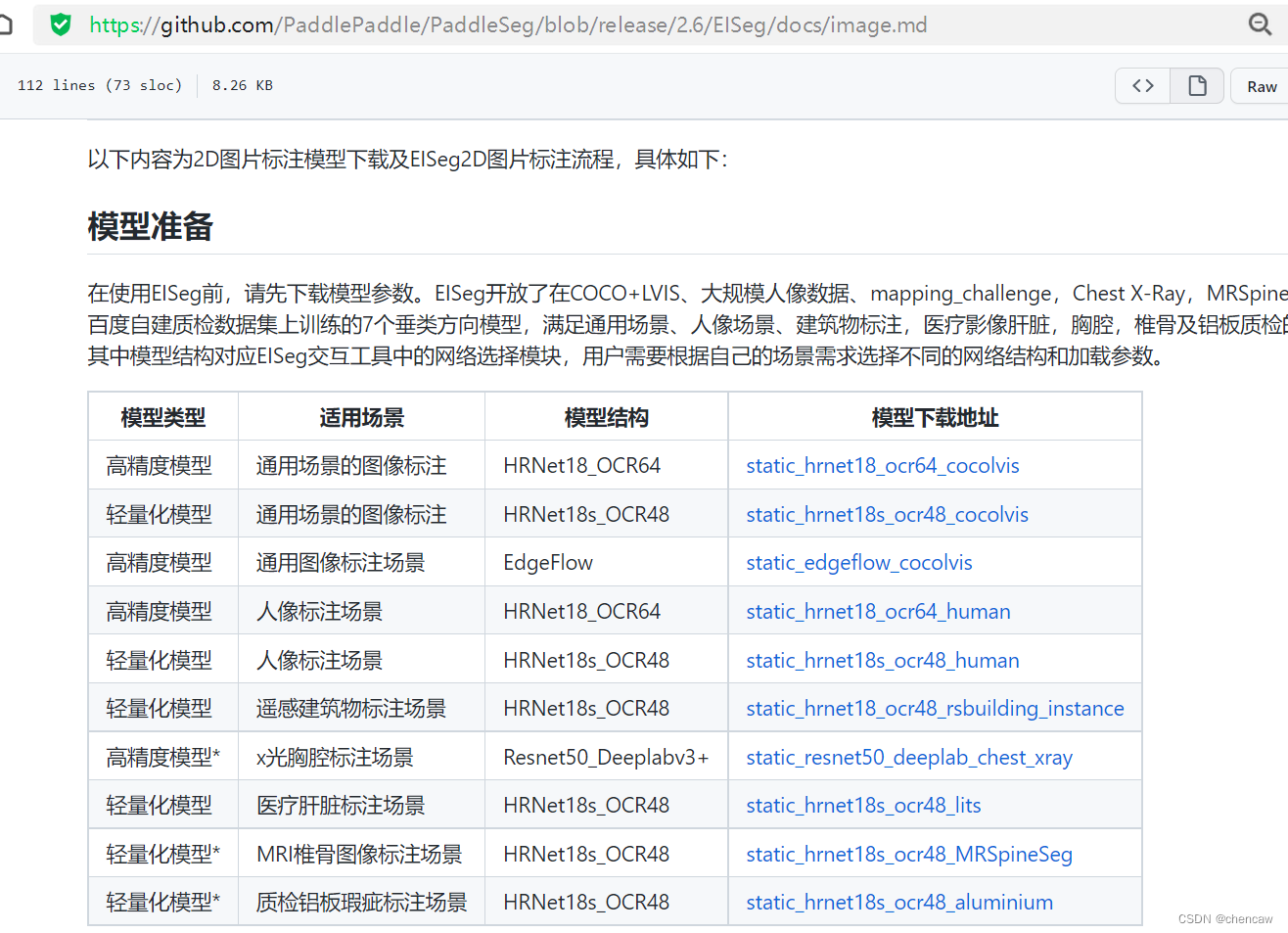Open static_edgeflow_cocolvis download link
This screenshot has height=933, width=1288.
pyautogui.click(x=859, y=563)
